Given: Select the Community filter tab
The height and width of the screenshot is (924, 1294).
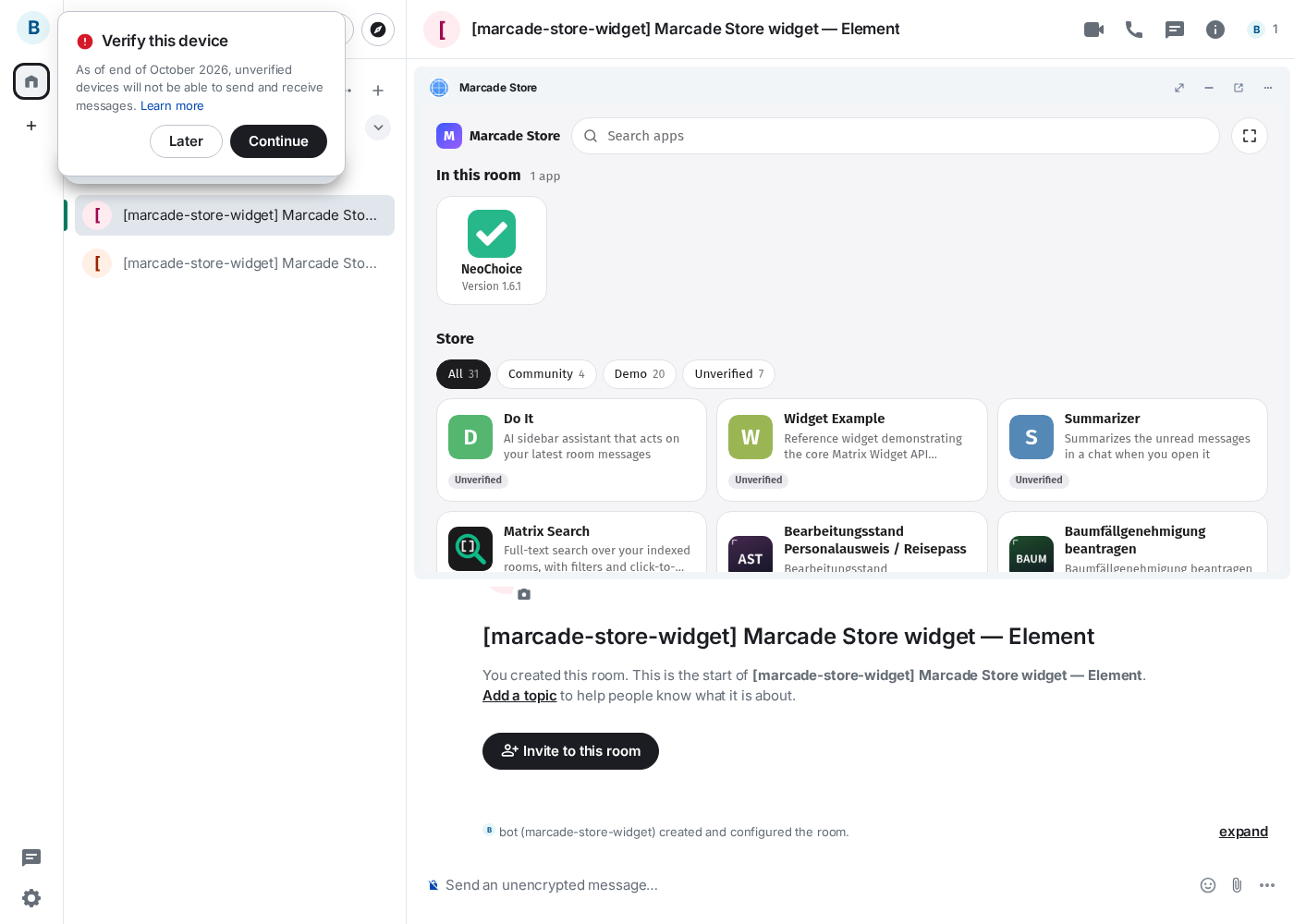Looking at the screenshot, I should point(546,374).
